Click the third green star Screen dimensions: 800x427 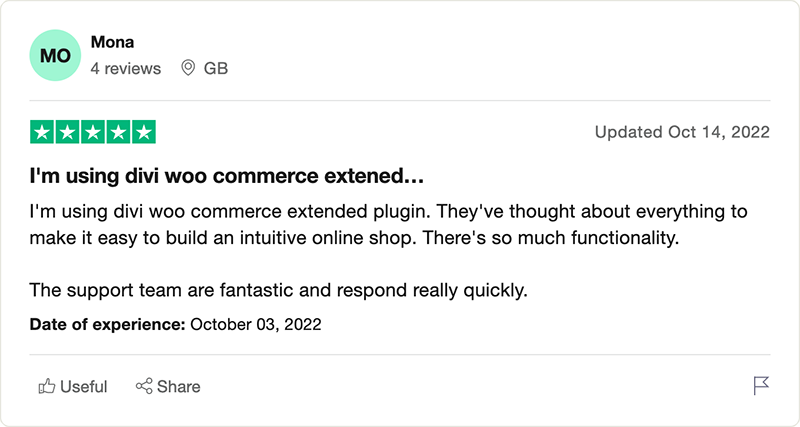click(93, 133)
